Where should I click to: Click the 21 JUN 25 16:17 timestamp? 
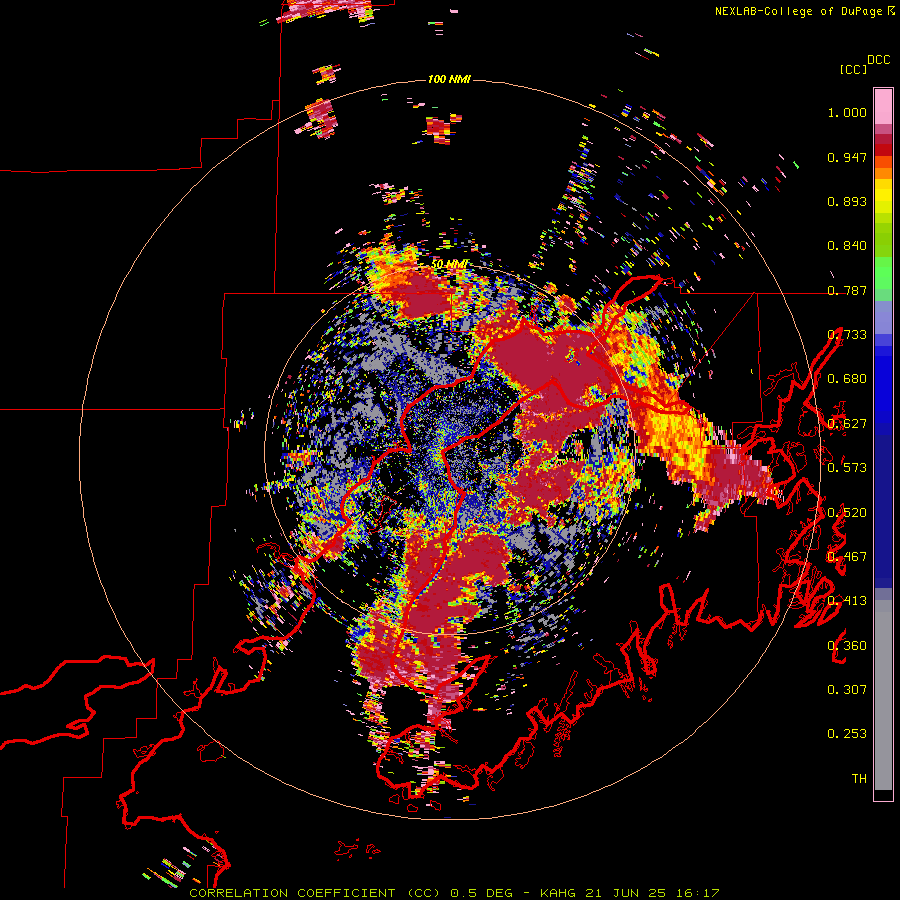652,893
